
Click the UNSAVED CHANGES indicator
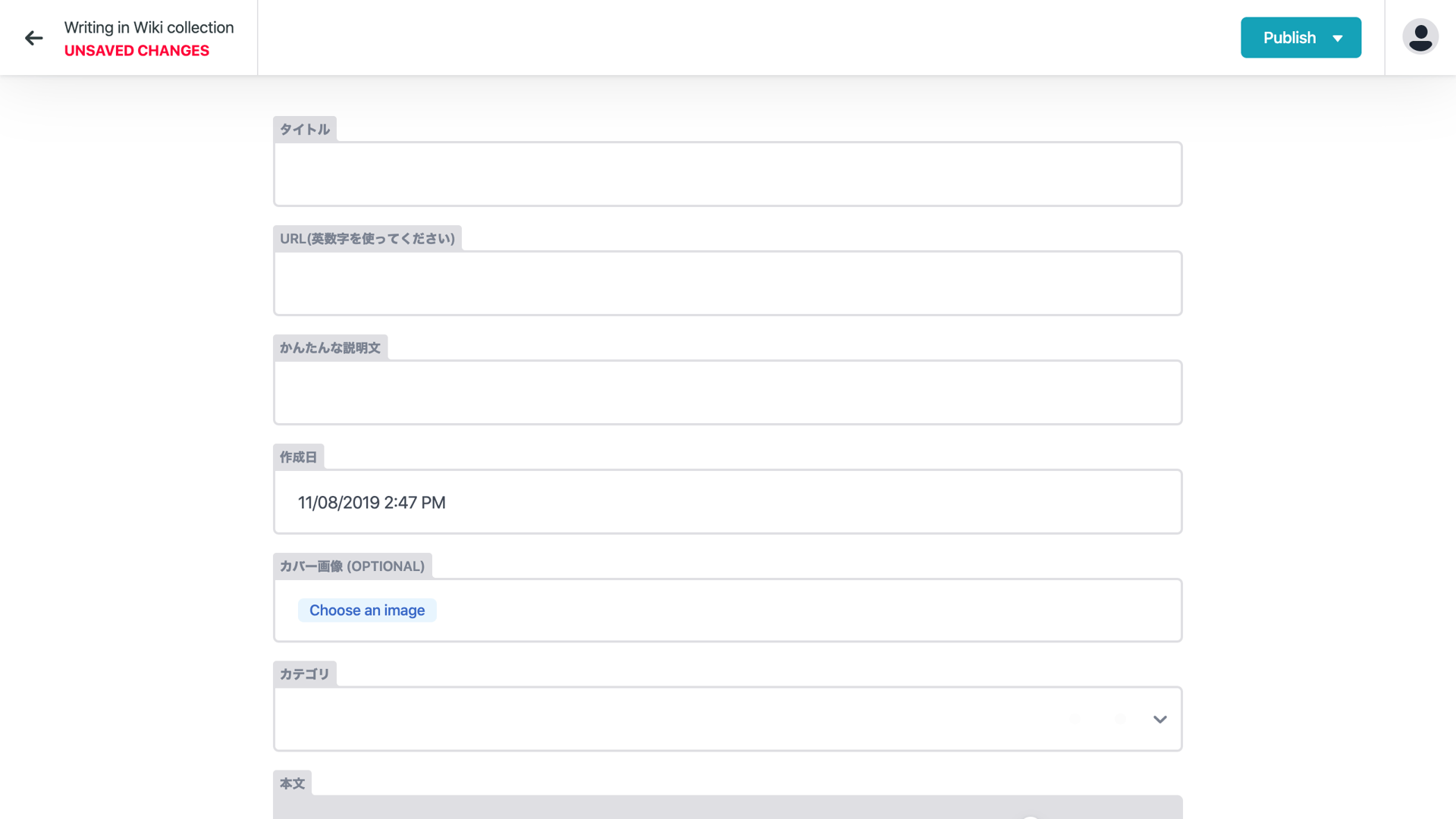tap(136, 50)
